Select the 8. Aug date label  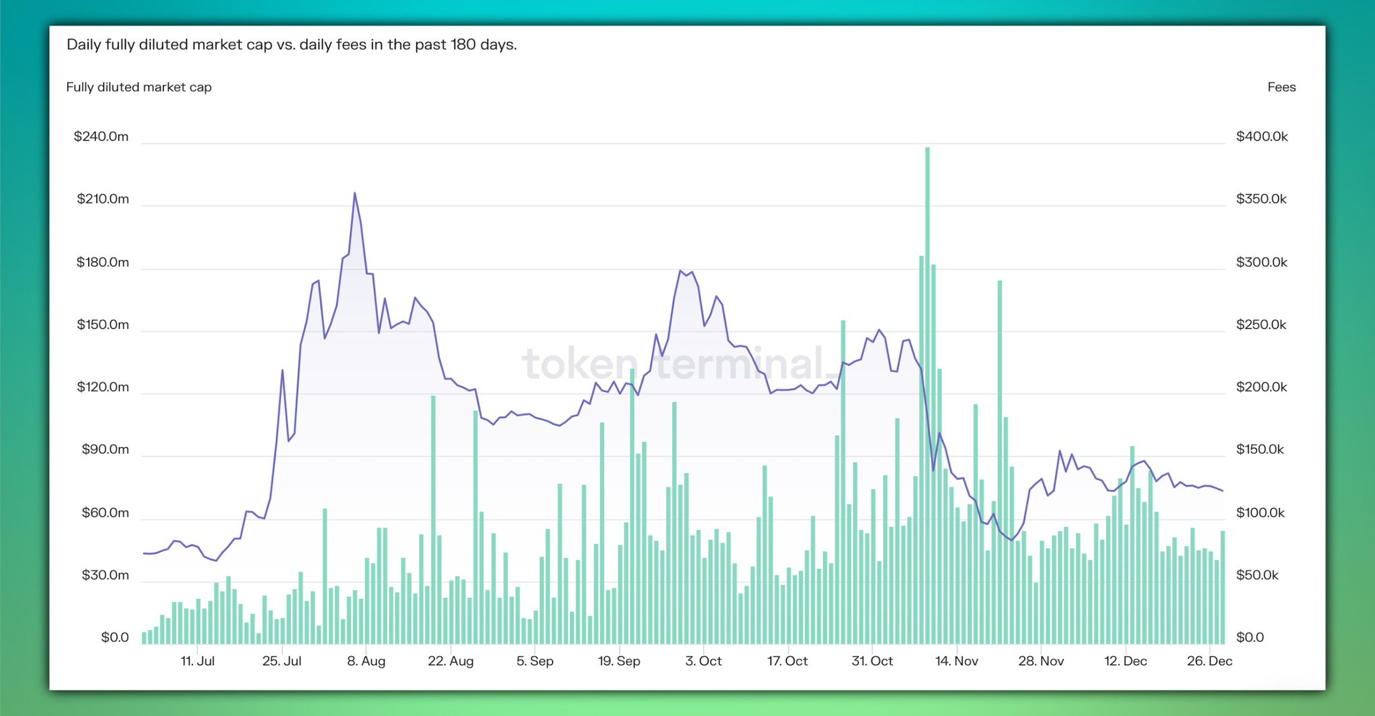coord(366,661)
